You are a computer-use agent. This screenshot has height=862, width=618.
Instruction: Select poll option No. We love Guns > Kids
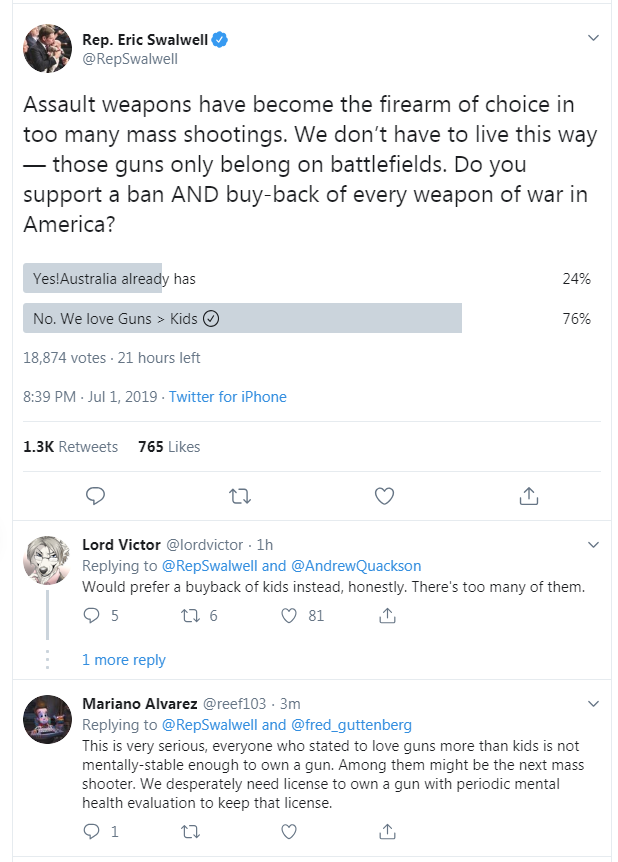pos(307,318)
